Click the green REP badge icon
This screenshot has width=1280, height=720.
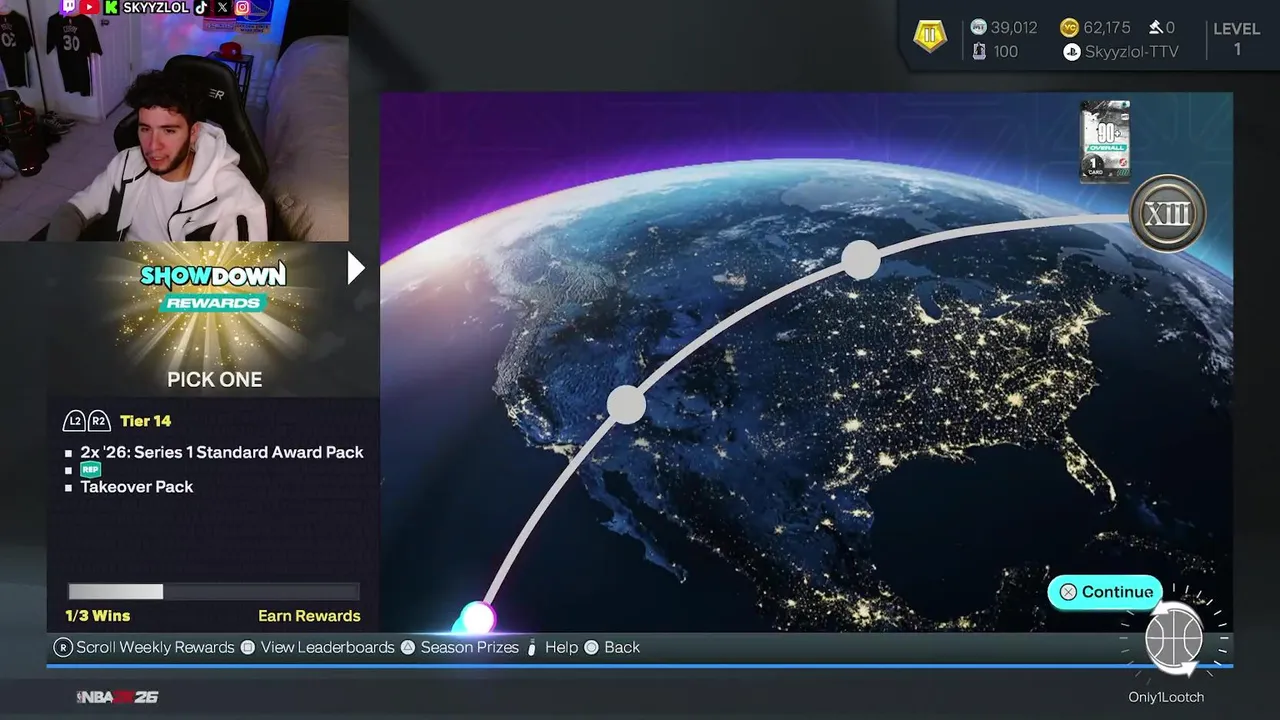point(90,469)
